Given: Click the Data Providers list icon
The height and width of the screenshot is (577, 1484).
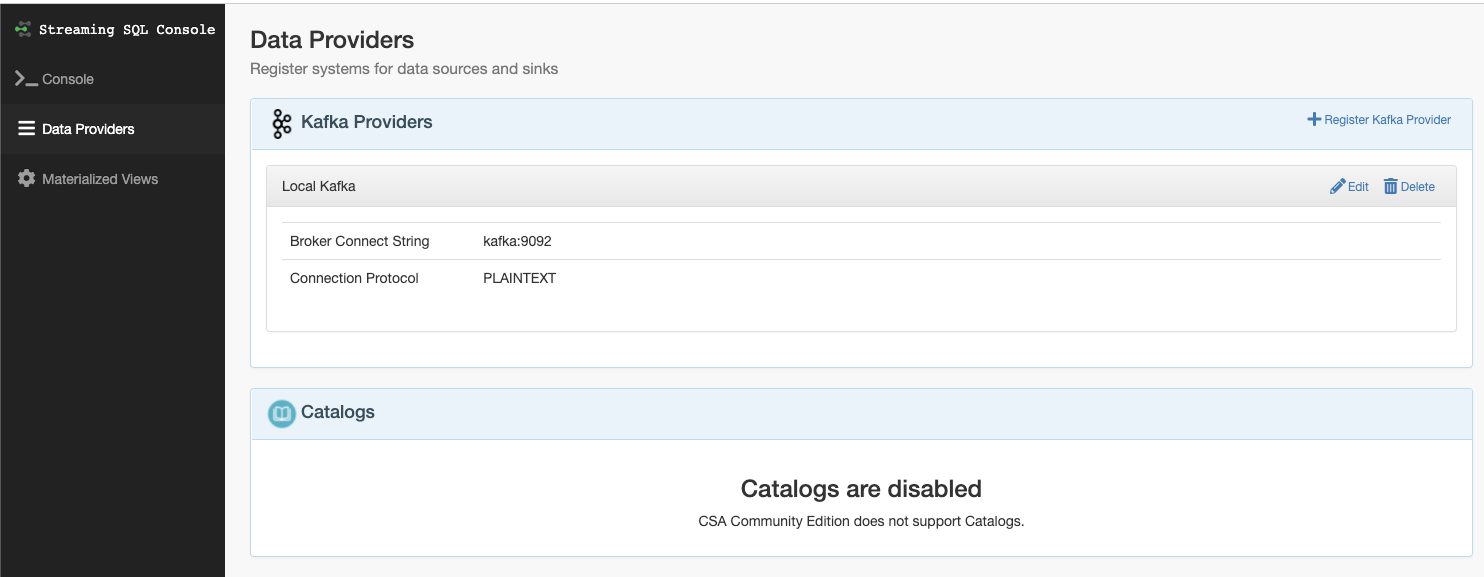Looking at the screenshot, I should [27, 129].
